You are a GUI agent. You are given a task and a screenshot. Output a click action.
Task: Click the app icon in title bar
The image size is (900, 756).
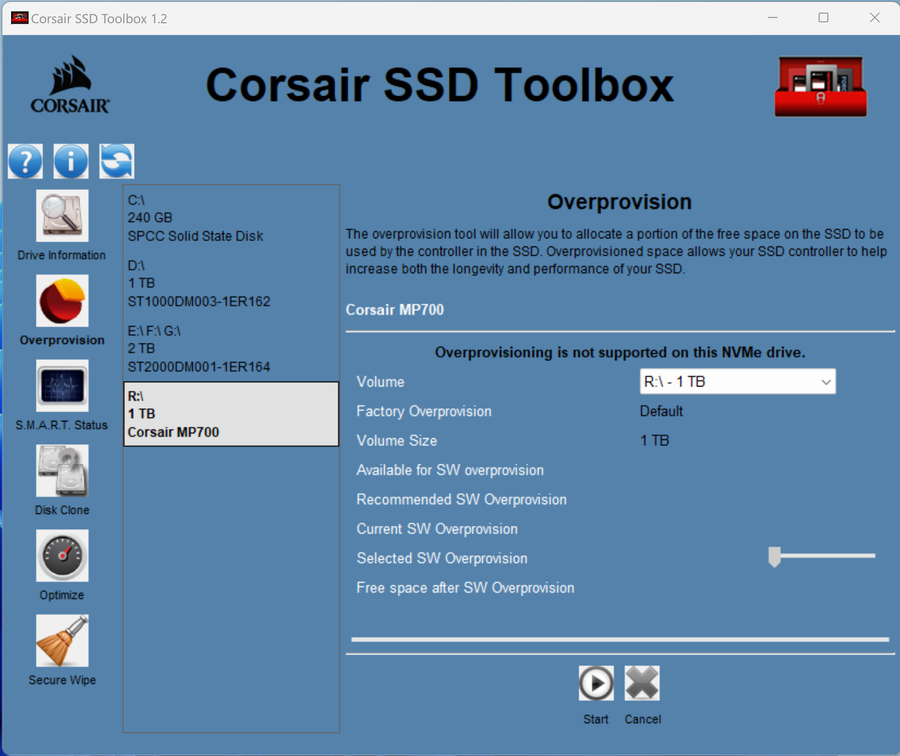coord(20,18)
